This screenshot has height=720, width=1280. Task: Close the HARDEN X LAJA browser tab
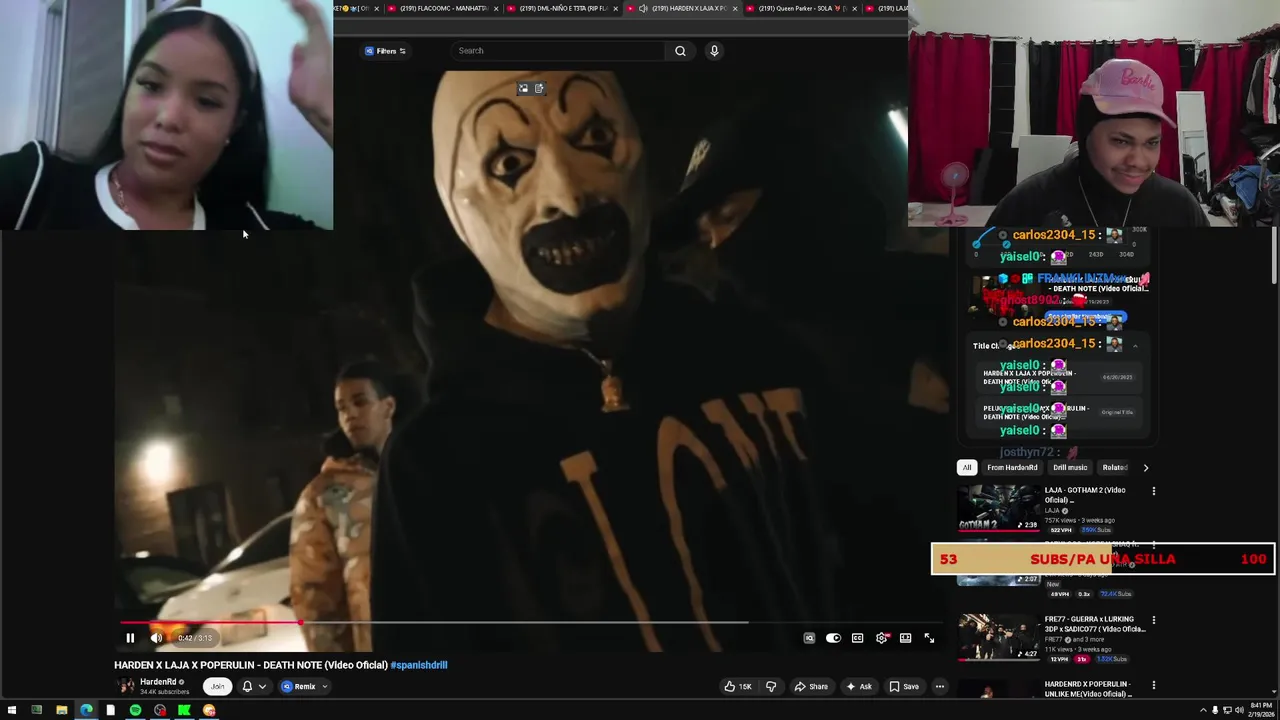coord(735,8)
